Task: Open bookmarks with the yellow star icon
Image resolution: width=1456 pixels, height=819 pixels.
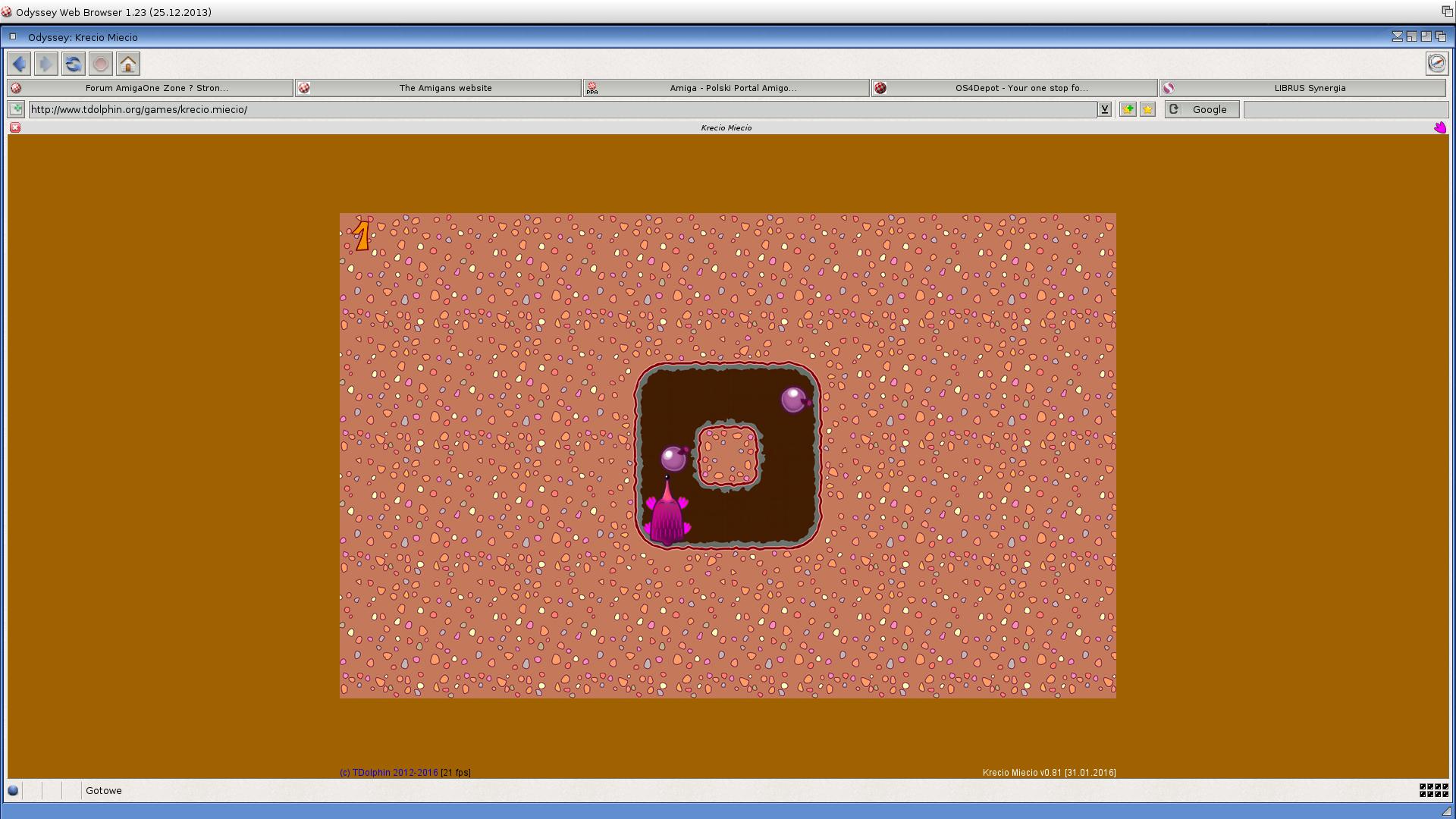Action: (1147, 109)
